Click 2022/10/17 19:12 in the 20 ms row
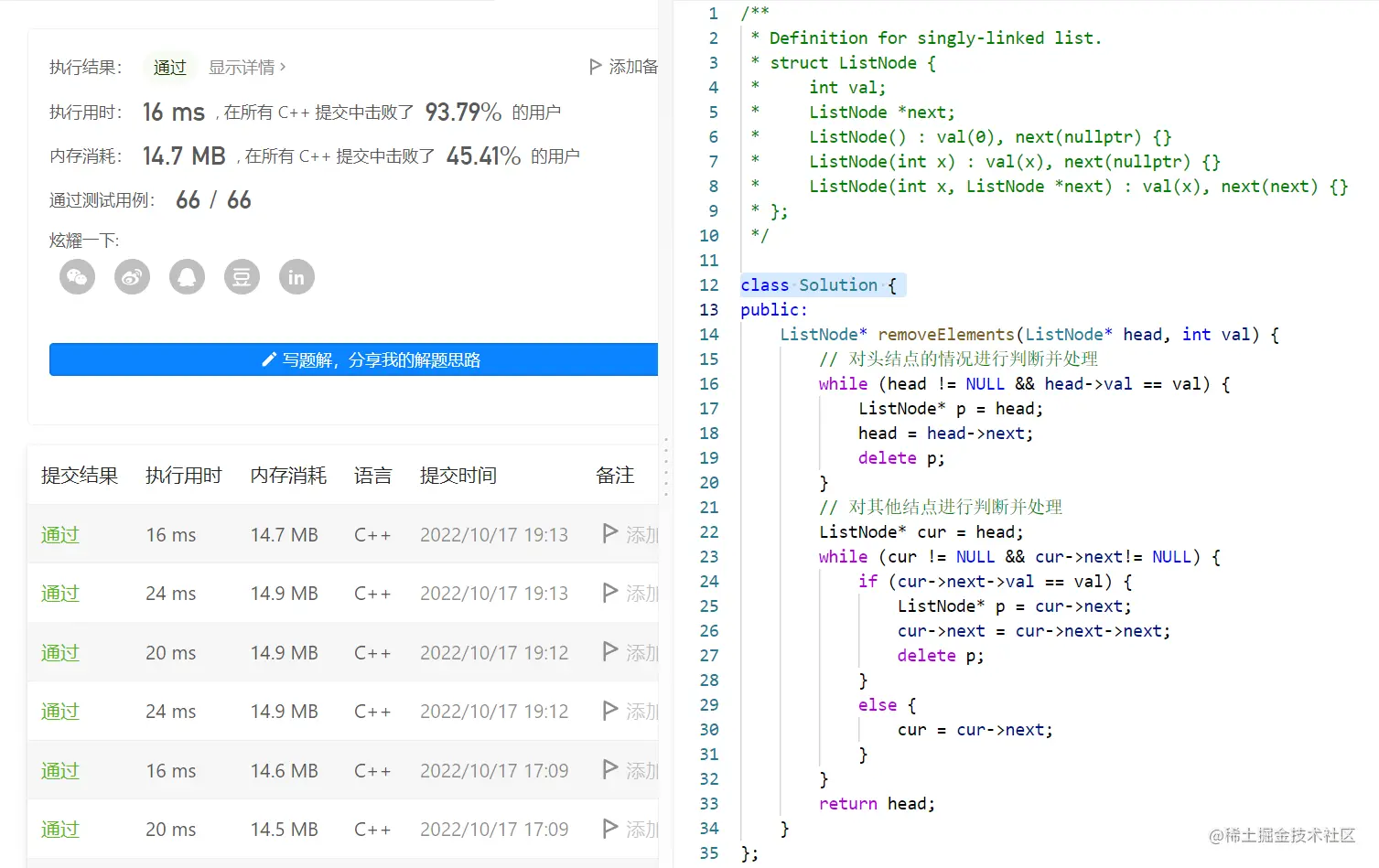The width and height of the screenshot is (1379, 868). pyautogui.click(x=494, y=653)
